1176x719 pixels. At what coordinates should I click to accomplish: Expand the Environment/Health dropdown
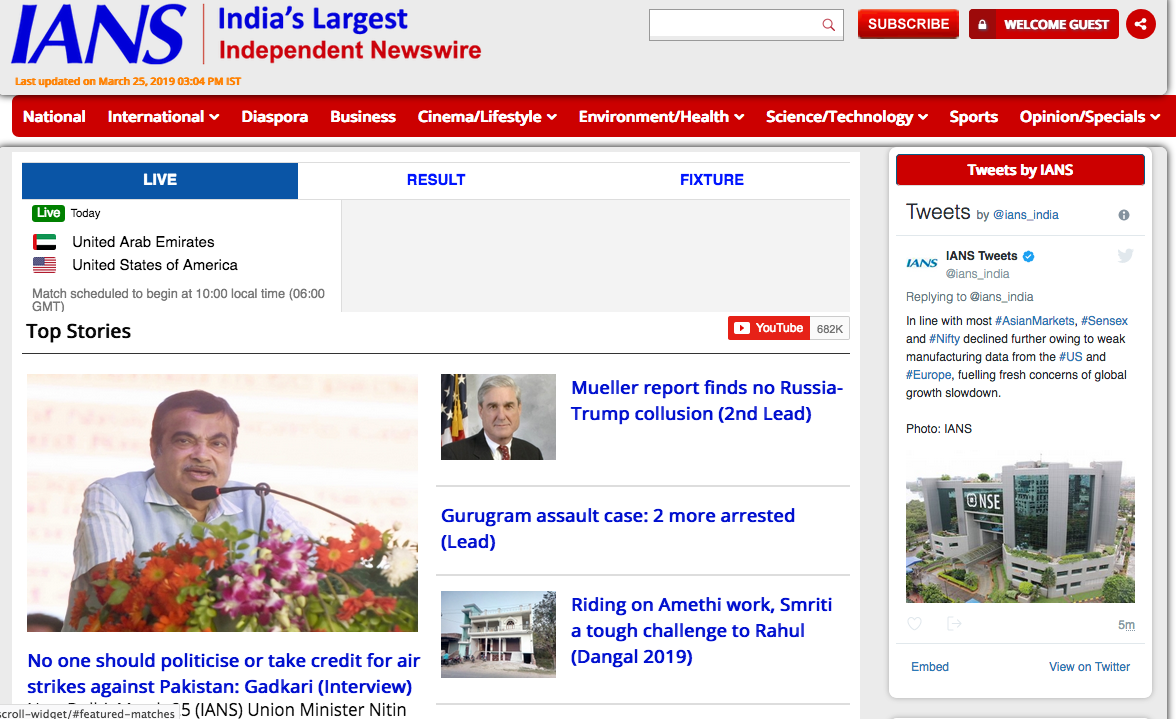coord(662,116)
